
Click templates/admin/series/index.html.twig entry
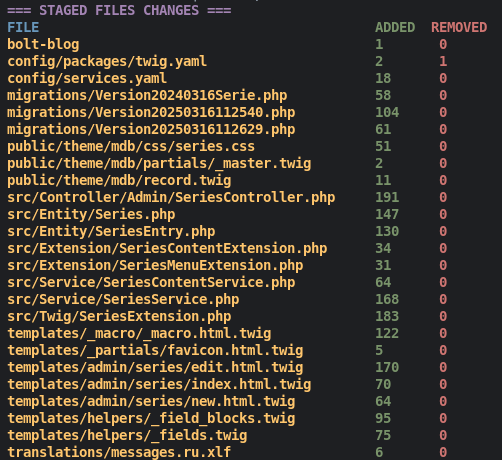[x=159, y=385]
